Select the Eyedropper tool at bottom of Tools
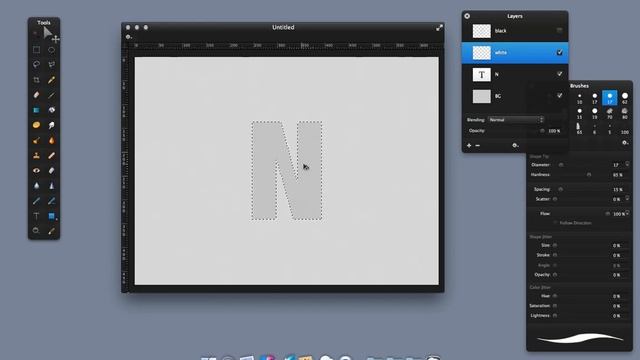 51,231
